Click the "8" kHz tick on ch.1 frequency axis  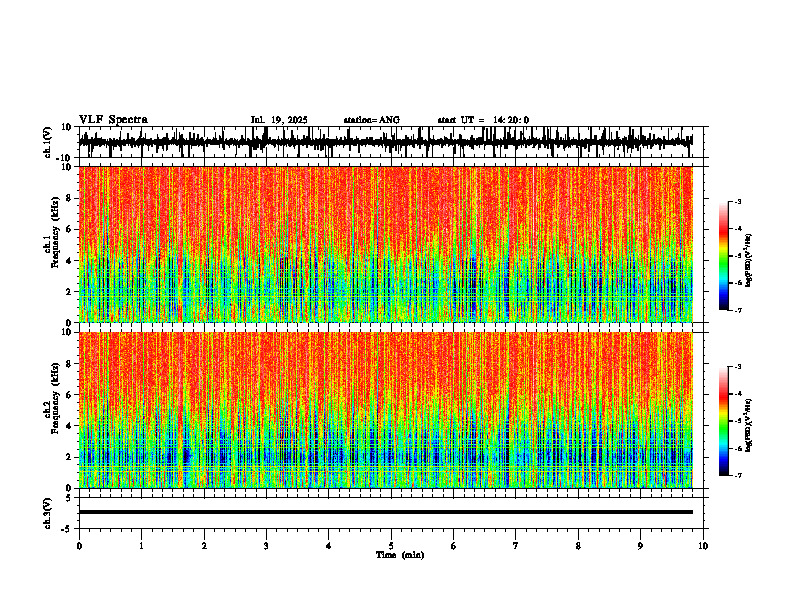[70, 198]
